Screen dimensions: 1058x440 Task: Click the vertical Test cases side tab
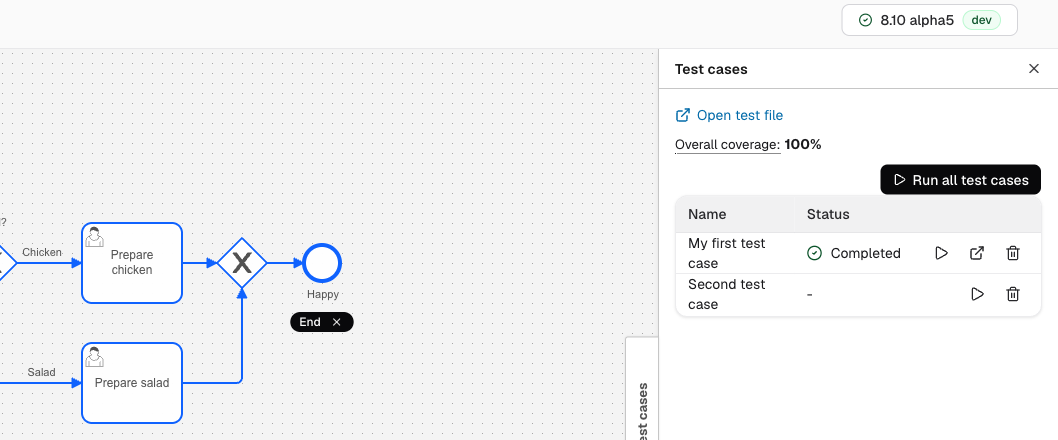click(642, 389)
